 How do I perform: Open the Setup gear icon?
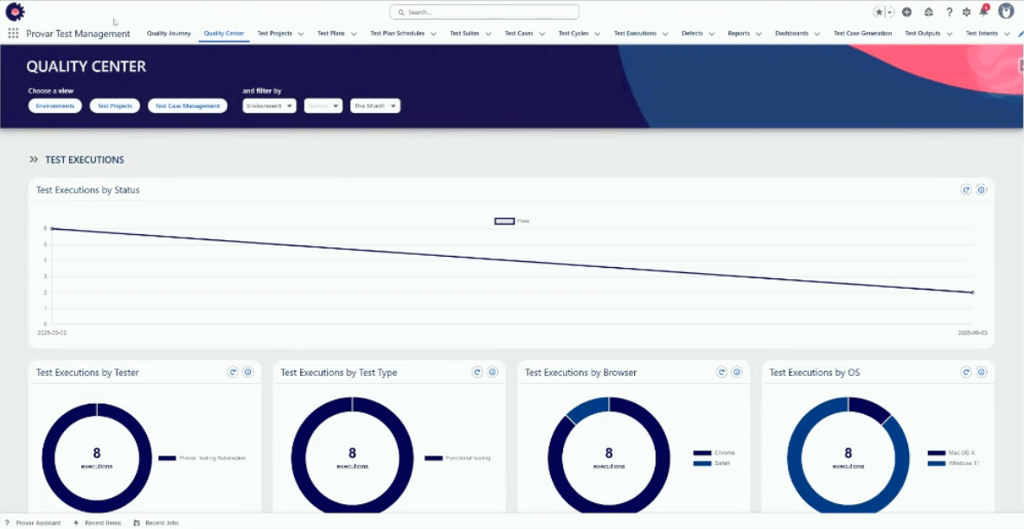click(967, 12)
